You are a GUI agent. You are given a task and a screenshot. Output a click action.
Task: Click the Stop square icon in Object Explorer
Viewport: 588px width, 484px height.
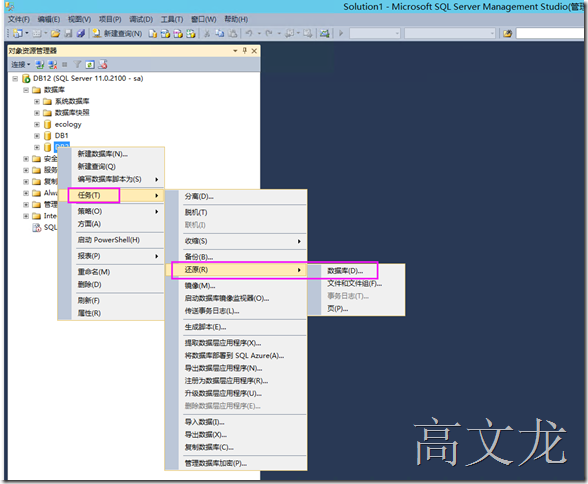64,64
